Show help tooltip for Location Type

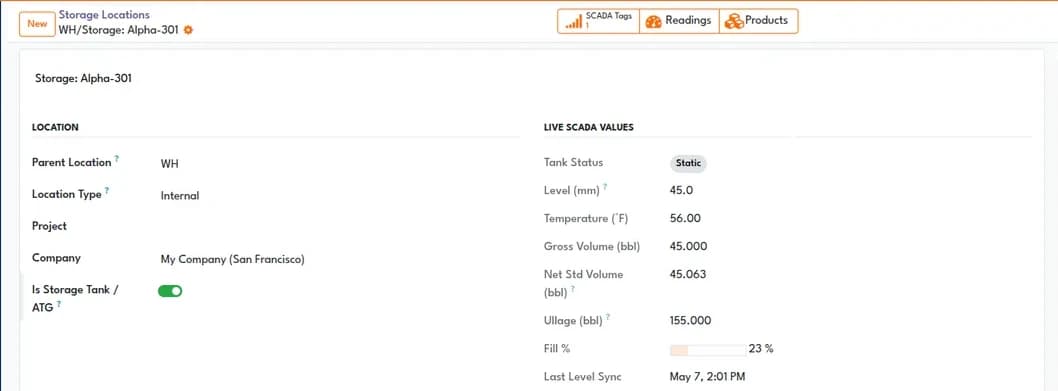(x=107, y=190)
